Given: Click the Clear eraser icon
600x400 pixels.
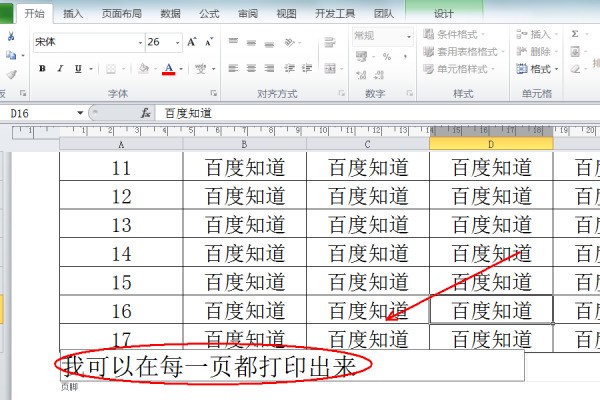Looking at the screenshot, I should pyautogui.click(x=575, y=69).
